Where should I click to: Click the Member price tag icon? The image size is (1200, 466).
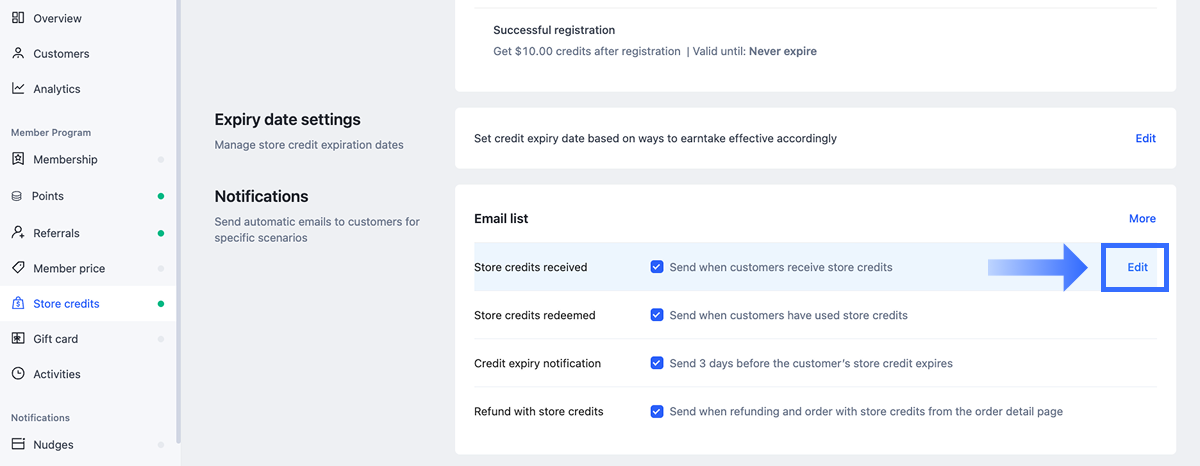pos(18,268)
